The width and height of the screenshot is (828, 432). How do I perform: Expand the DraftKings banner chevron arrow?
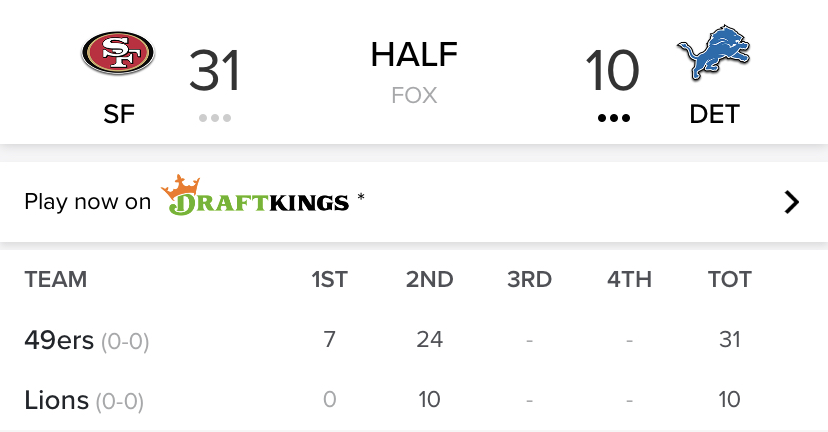point(792,202)
